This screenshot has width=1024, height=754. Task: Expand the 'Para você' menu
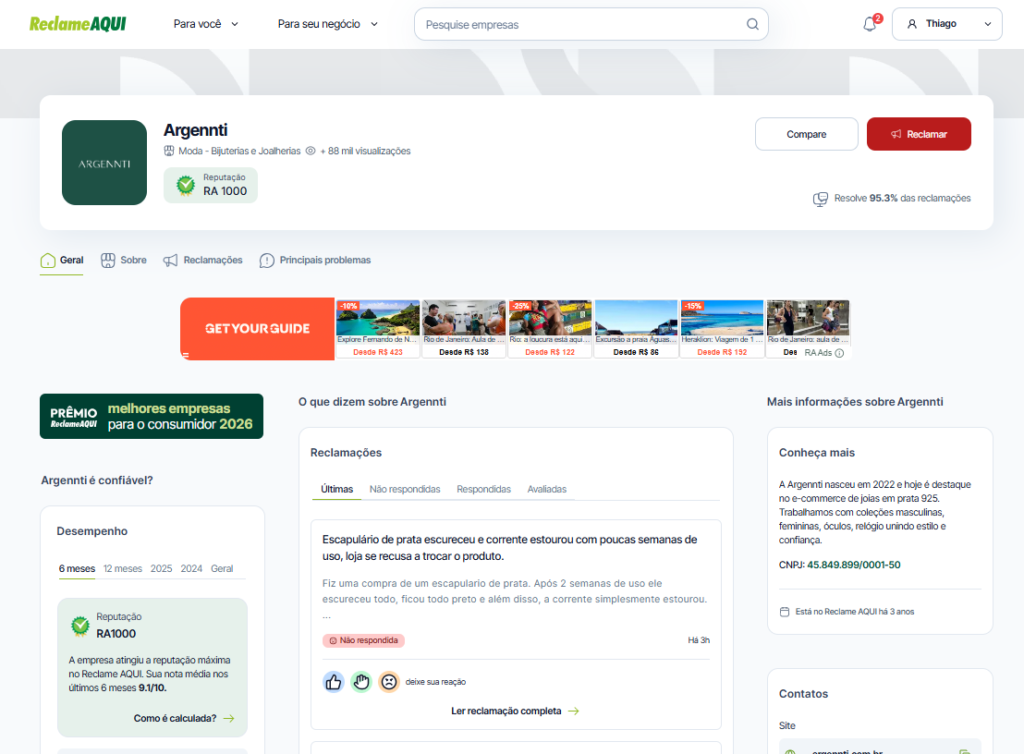point(206,24)
